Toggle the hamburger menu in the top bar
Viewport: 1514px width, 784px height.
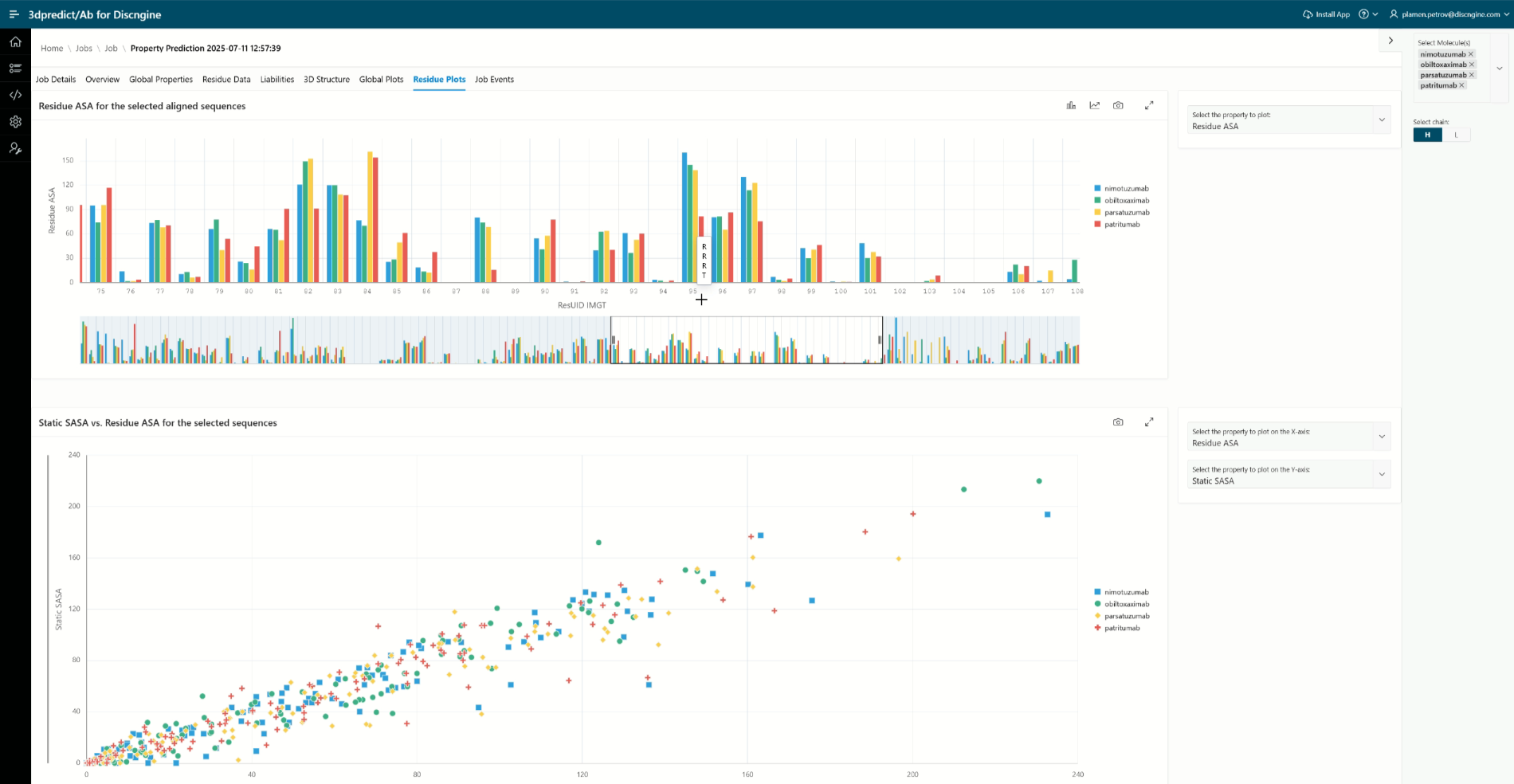pos(15,14)
